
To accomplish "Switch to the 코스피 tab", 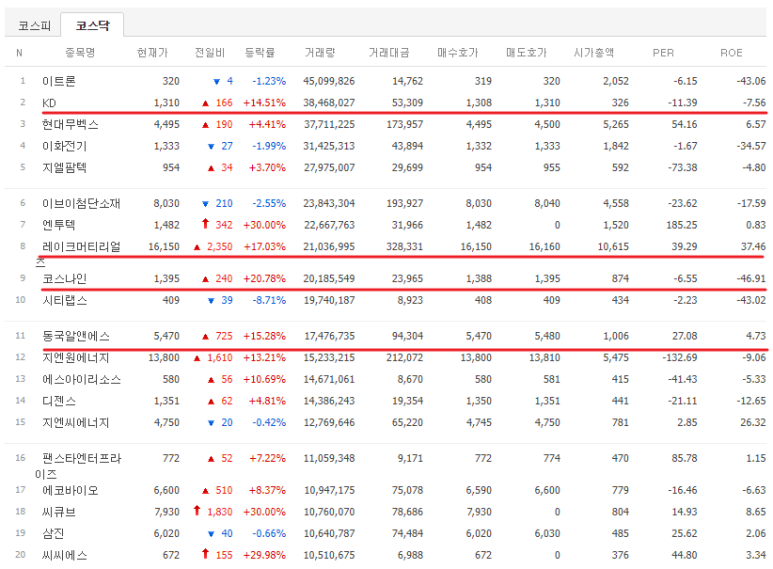I will [x=34, y=25].
